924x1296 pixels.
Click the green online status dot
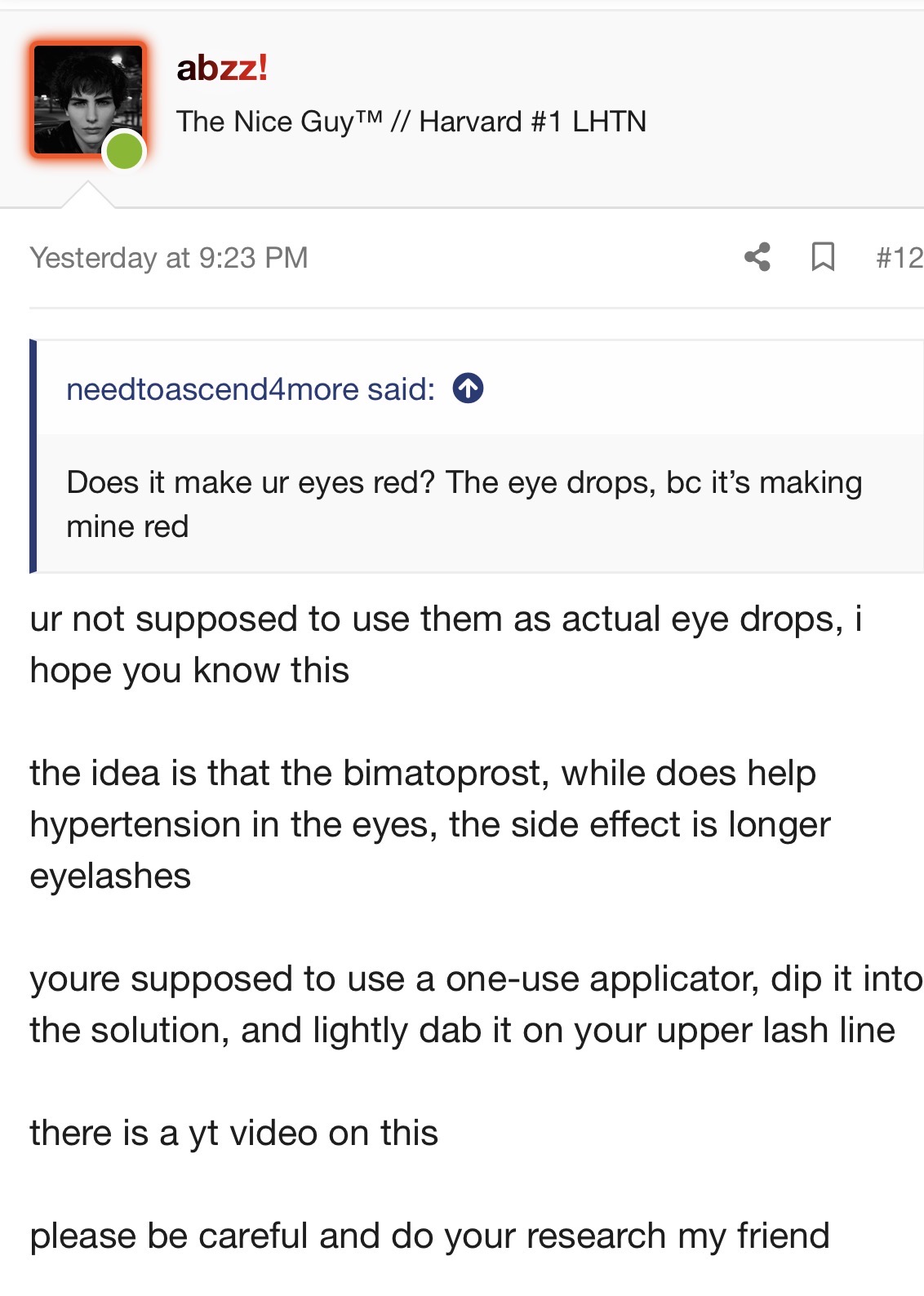[x=125, y=152]
